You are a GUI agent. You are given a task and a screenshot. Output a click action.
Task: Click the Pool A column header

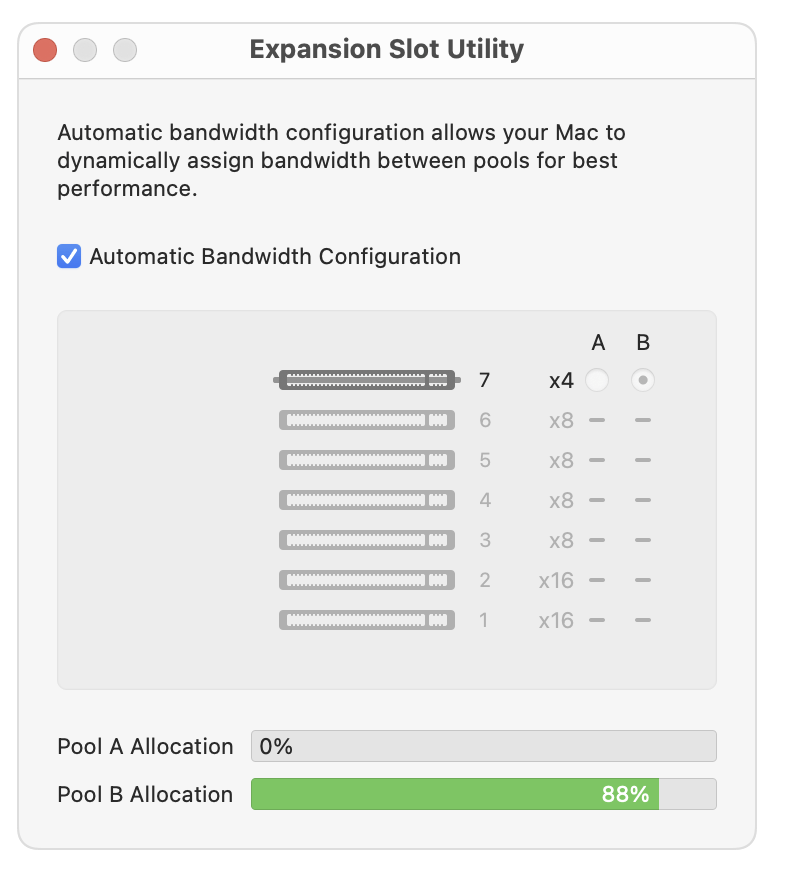(x=598, y=342)
